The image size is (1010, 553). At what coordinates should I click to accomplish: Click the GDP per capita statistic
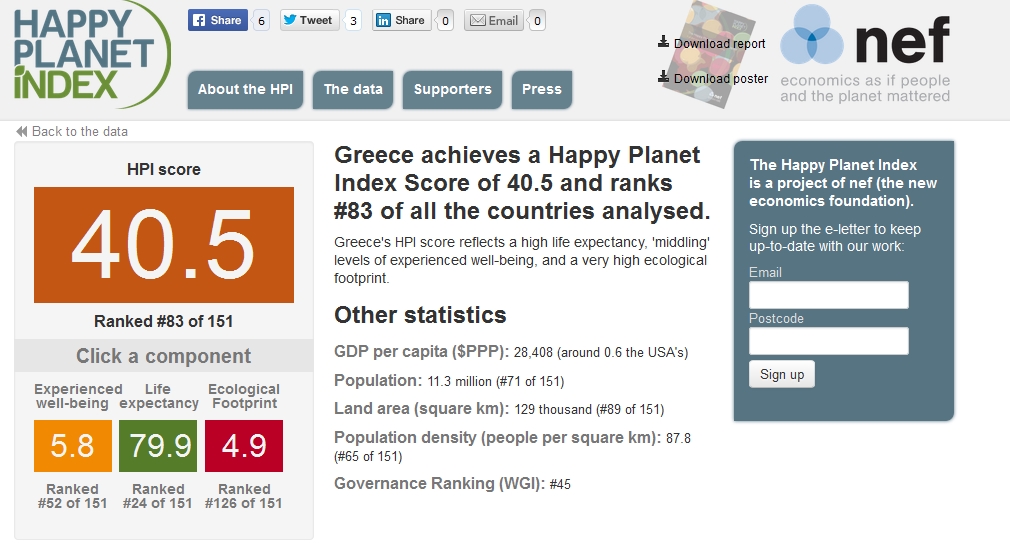coord(511,352)
